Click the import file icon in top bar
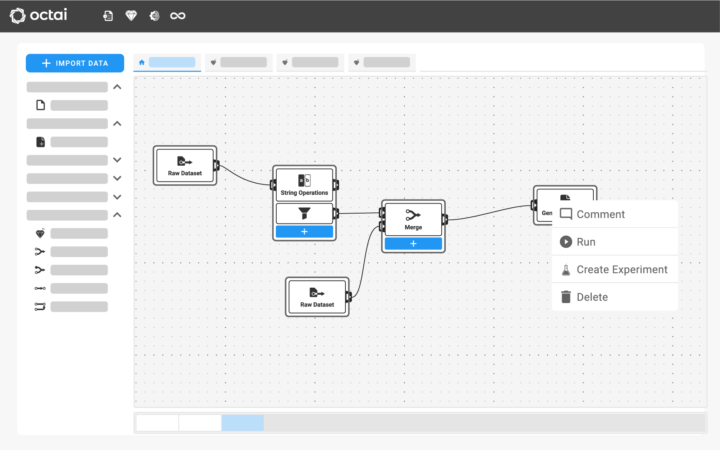Screen dimensions: 720x450 [x=108, y=16]
